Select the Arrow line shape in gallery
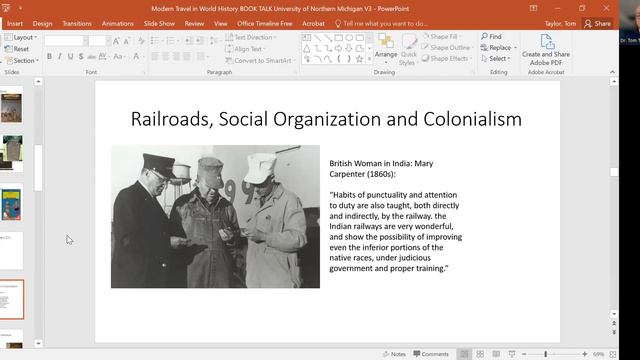640x360 pixels. [x=328, y=38]
